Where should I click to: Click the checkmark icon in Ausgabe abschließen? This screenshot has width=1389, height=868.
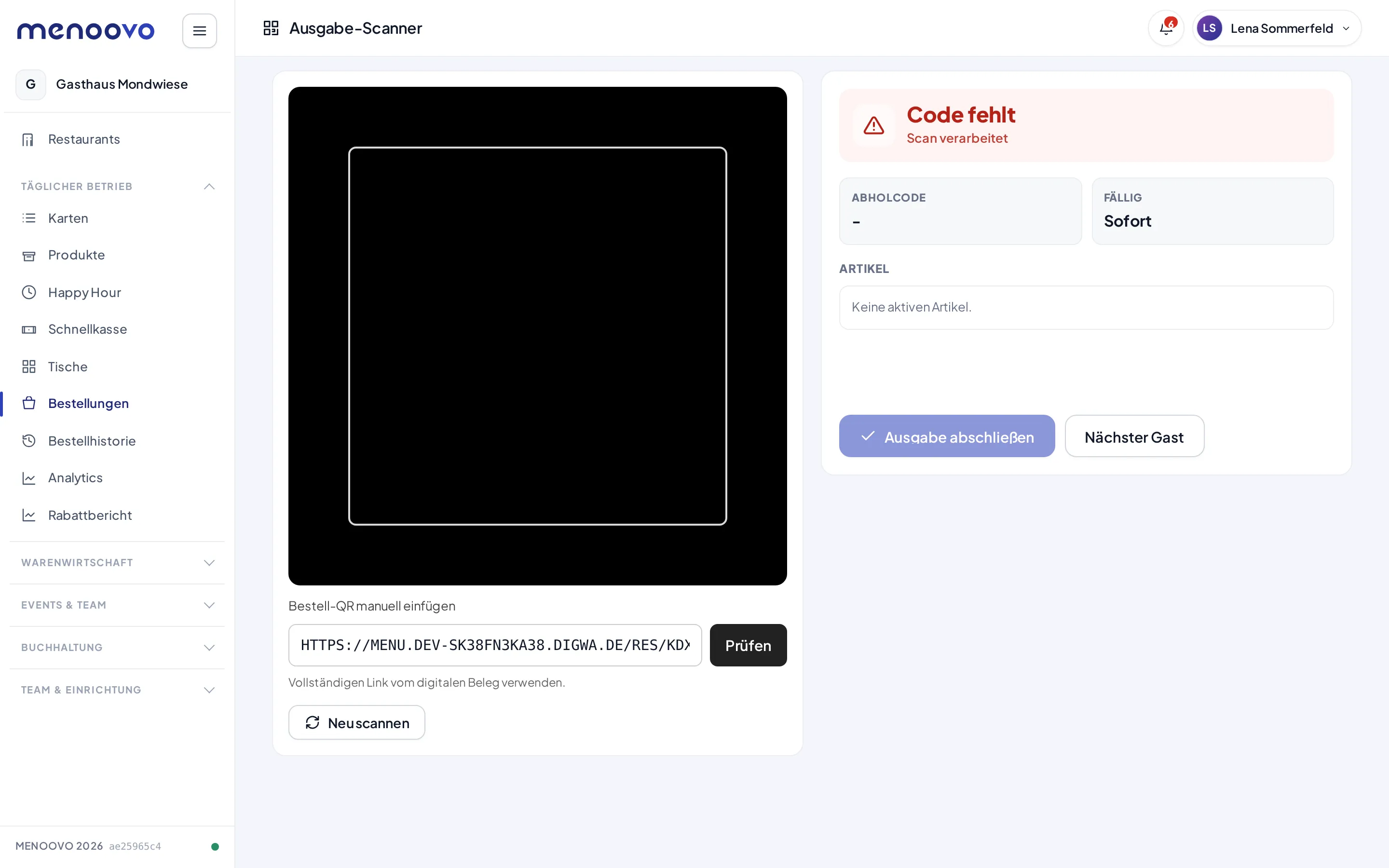[868, 436]
